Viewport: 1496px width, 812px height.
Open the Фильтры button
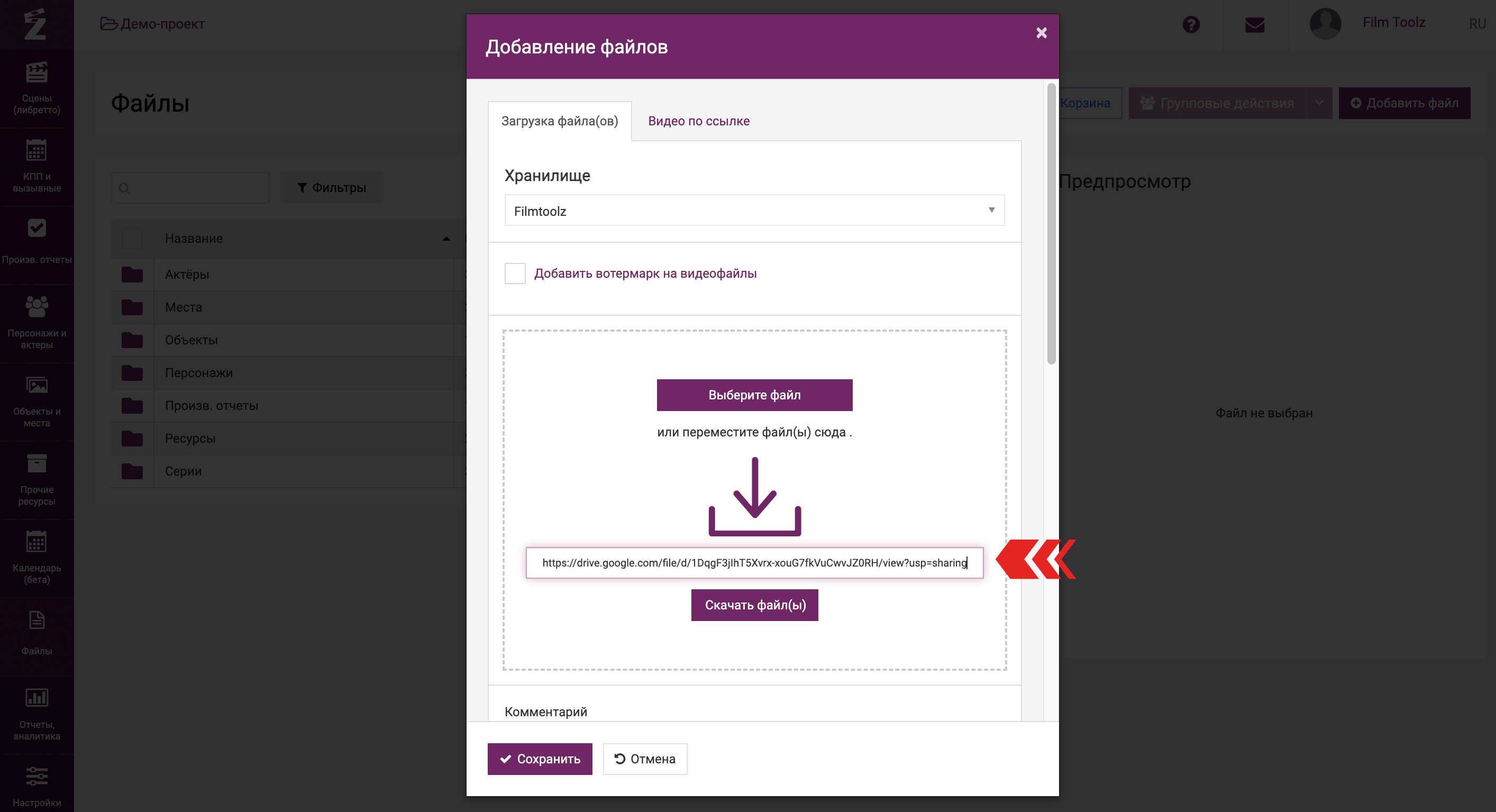[332, 188]
